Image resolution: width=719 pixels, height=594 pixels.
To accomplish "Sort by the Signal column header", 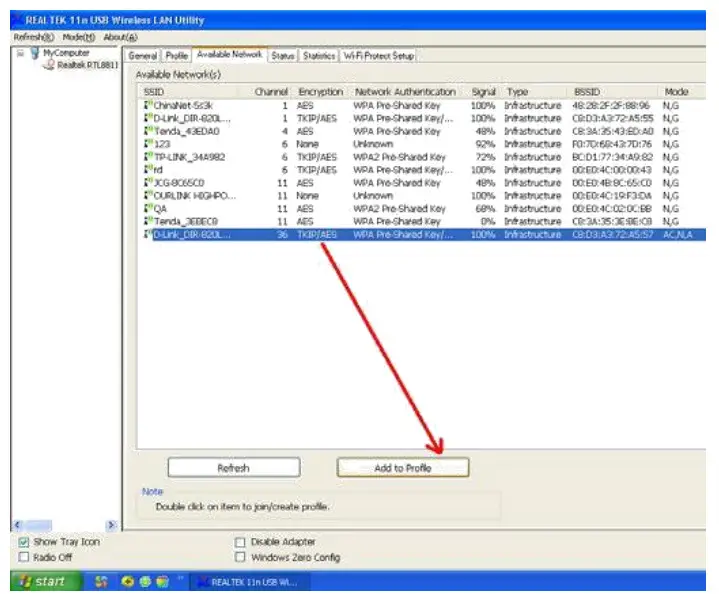I will (x=483, y=92).
